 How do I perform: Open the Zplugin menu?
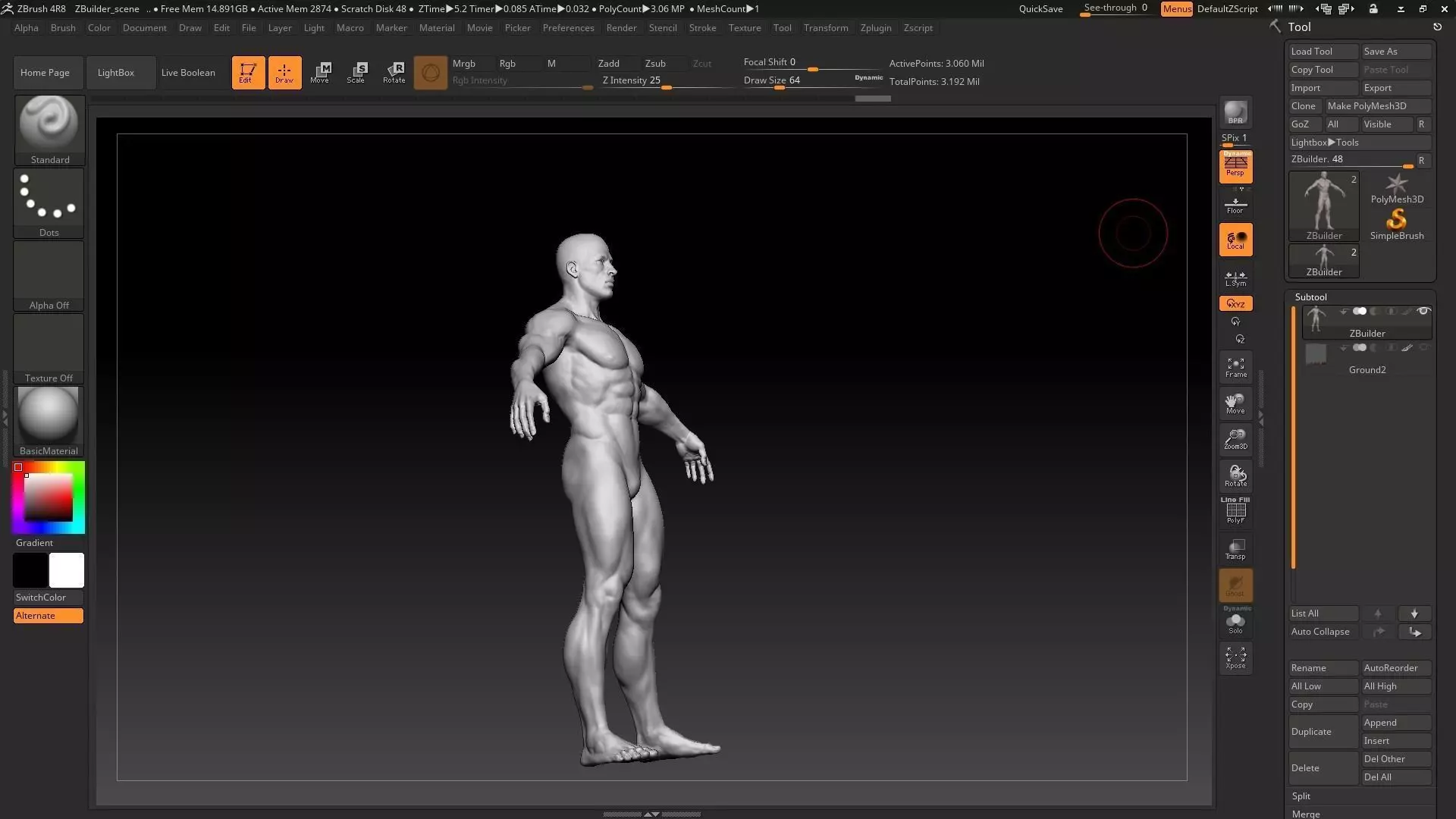click(875, 28)
